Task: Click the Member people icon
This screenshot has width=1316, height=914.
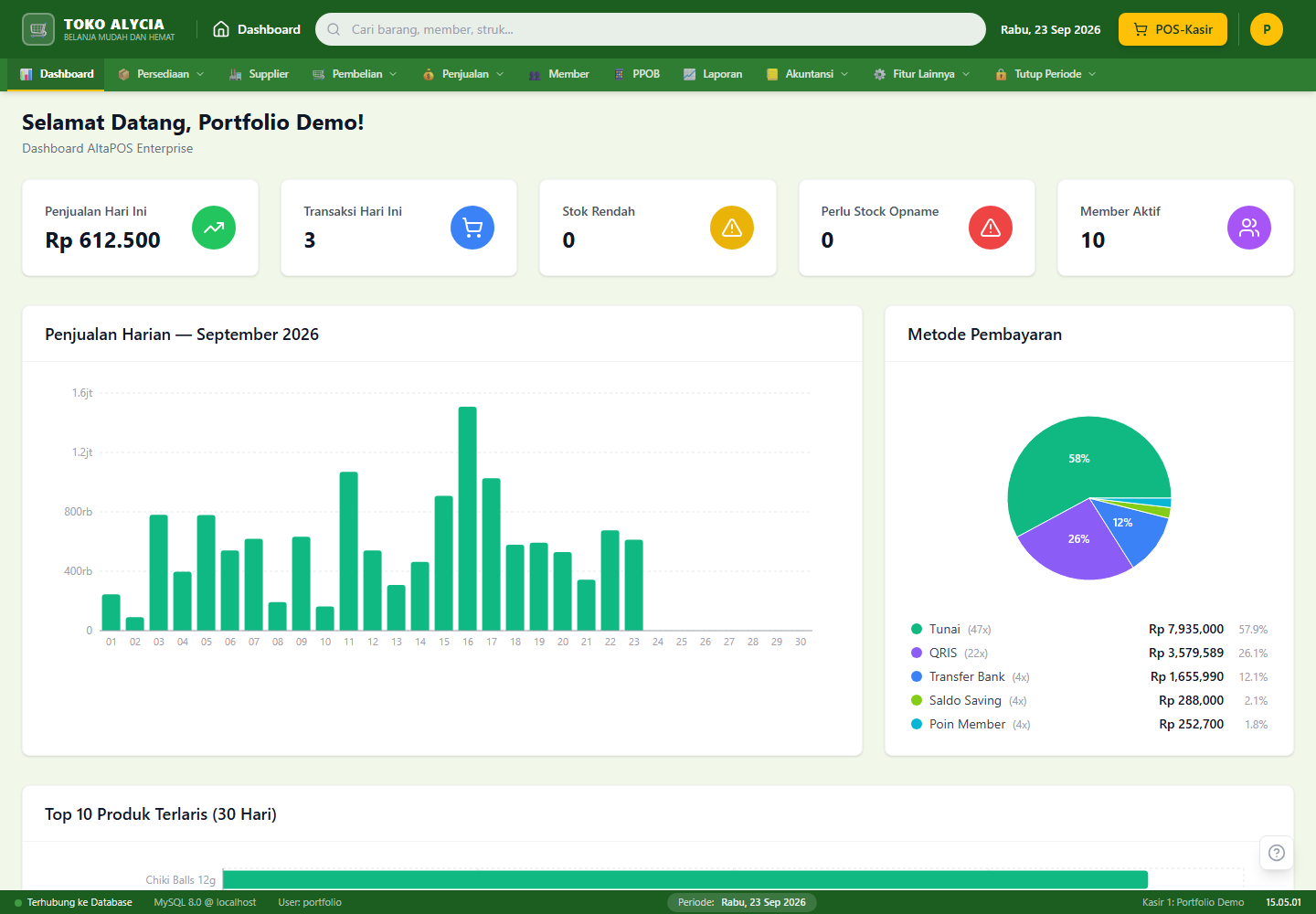Action: 535,74
